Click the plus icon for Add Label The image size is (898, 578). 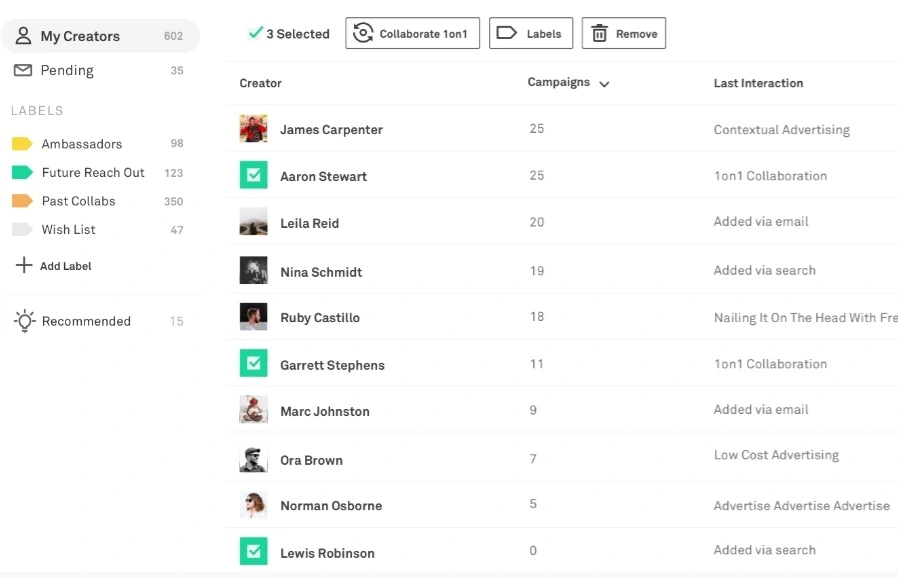(x=23, y=265)
